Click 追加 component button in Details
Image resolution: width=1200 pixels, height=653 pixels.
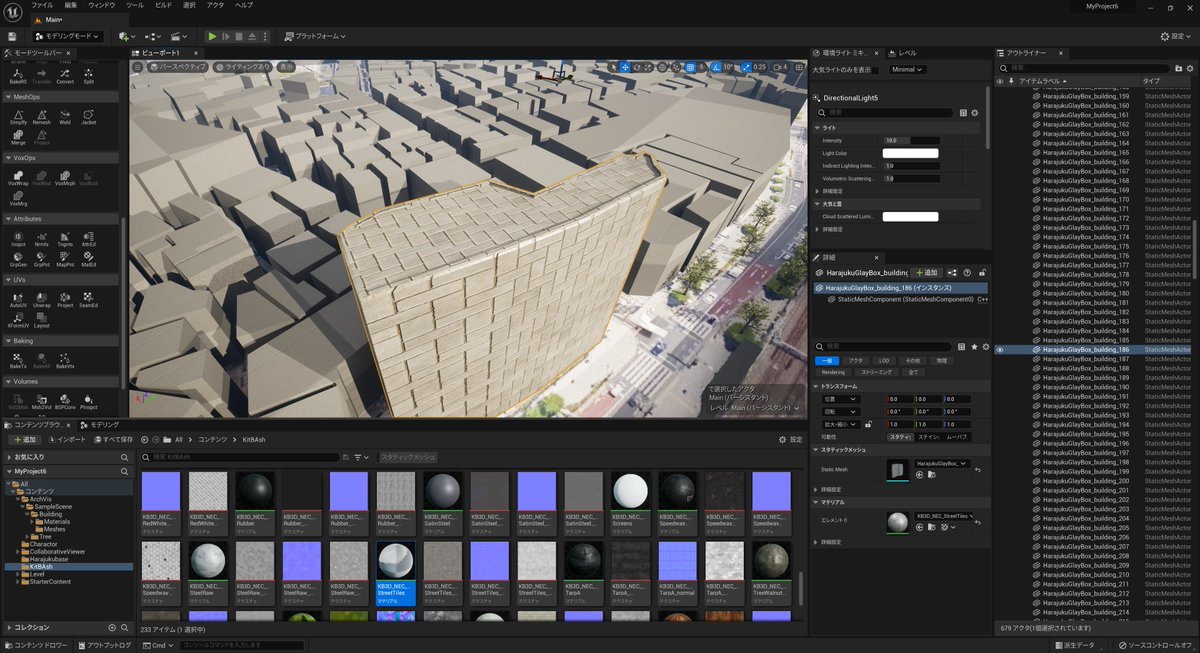[928, 272]
